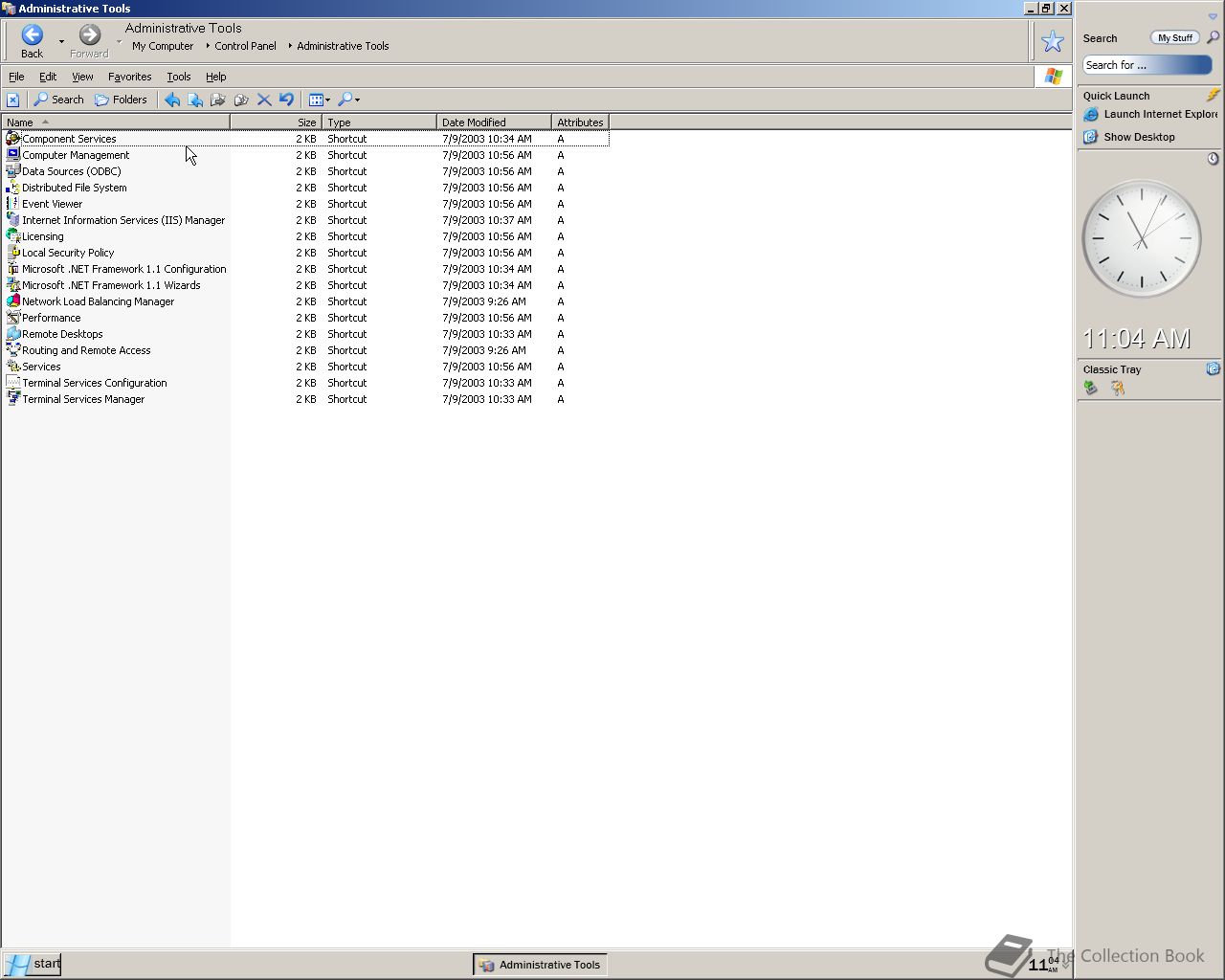Click the small clock tile icon

pyautogui.click(x=1213, y=159)
